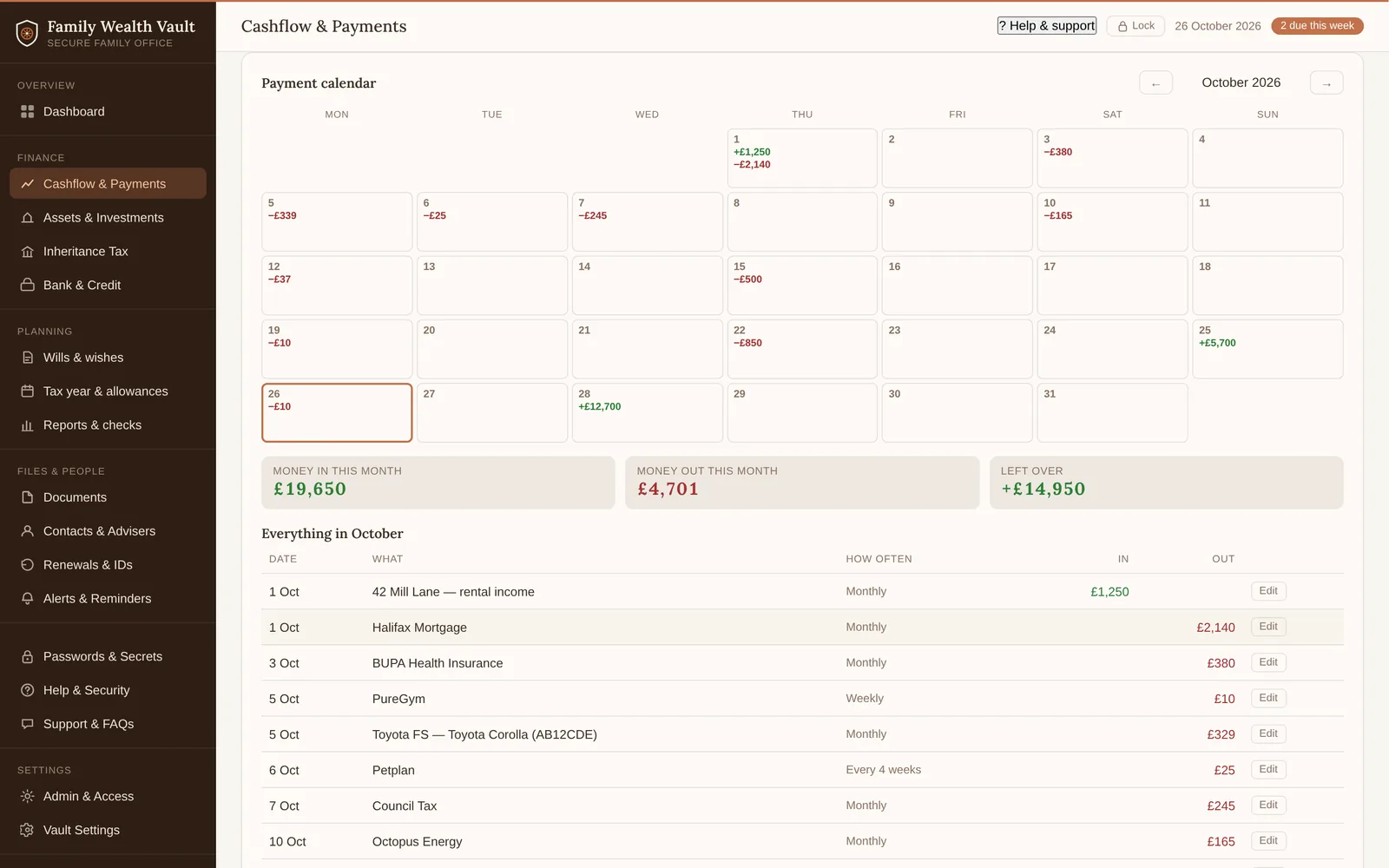
Task: Open Wills & wishes page
Action: 108,358
